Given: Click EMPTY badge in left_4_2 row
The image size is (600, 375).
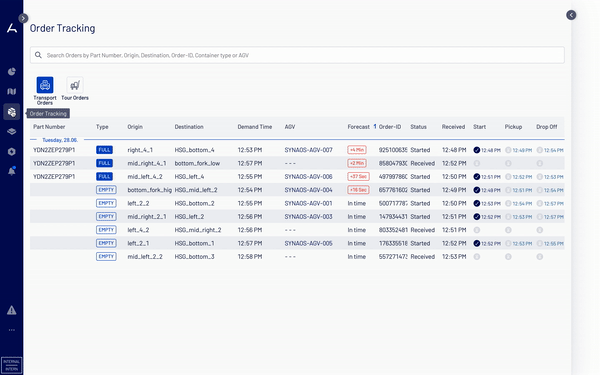Looking at the screenshot, I should pyautogui.click(x=106, y=230).
